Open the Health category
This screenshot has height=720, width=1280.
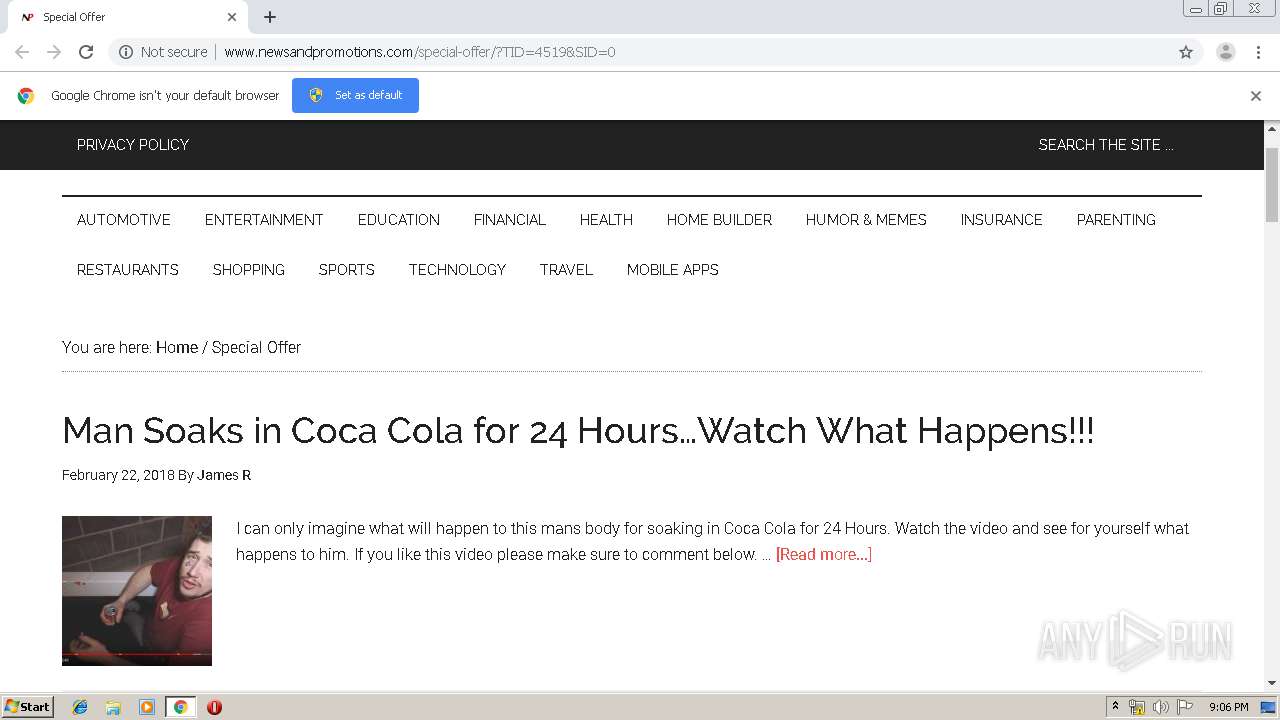[x=606, y=220]
